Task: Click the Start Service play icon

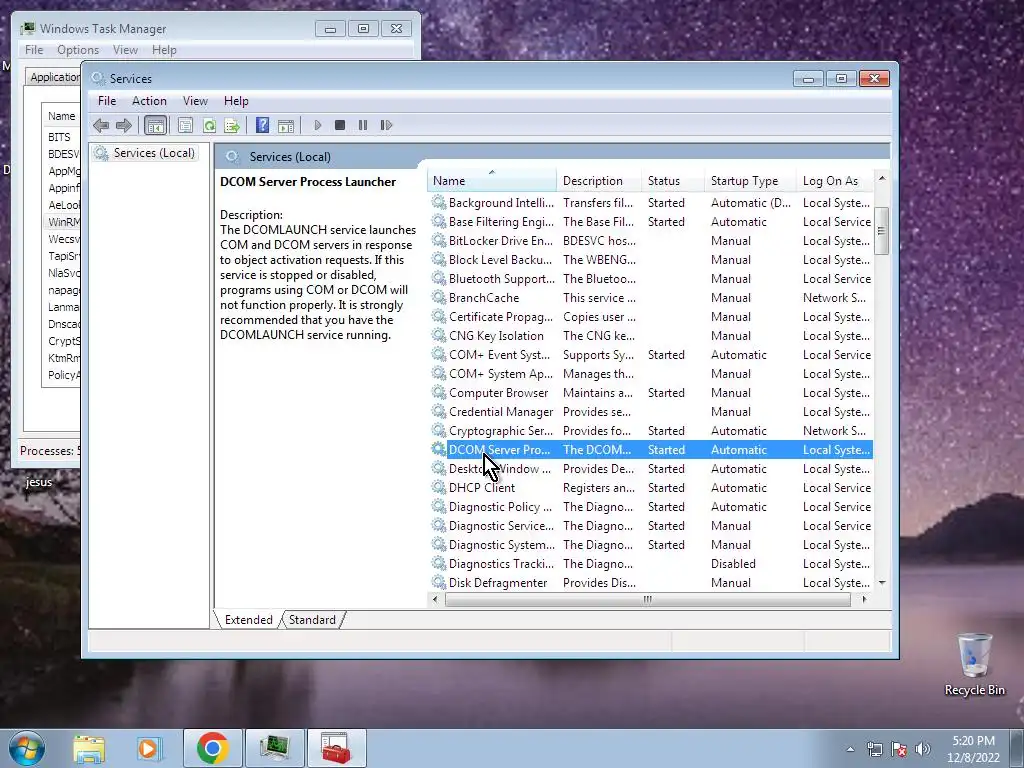Action: [317, 125]
